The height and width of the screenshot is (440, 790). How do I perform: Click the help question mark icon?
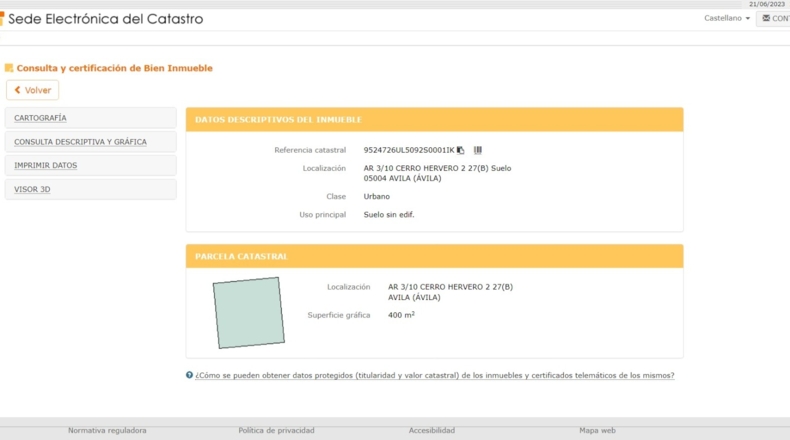pyautogui.click(x=189, y=375)
